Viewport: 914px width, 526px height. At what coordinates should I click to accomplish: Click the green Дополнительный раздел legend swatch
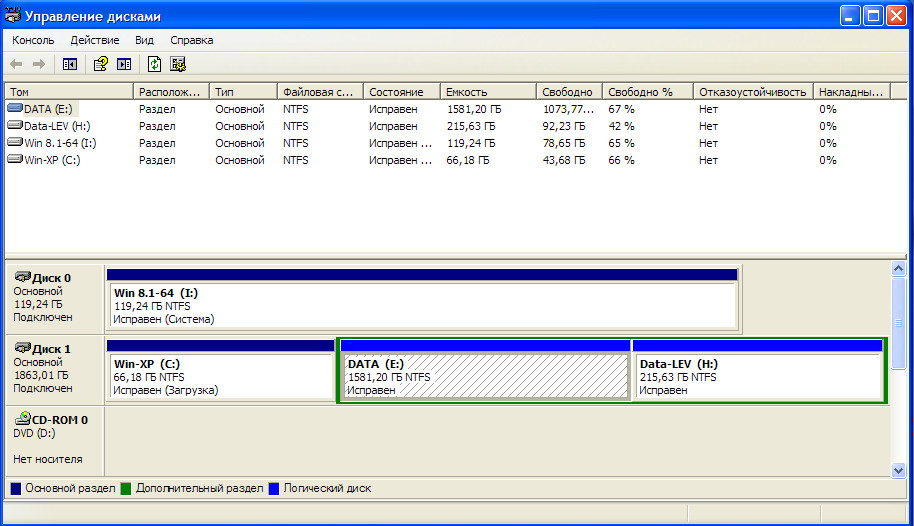tap(126, 489)
